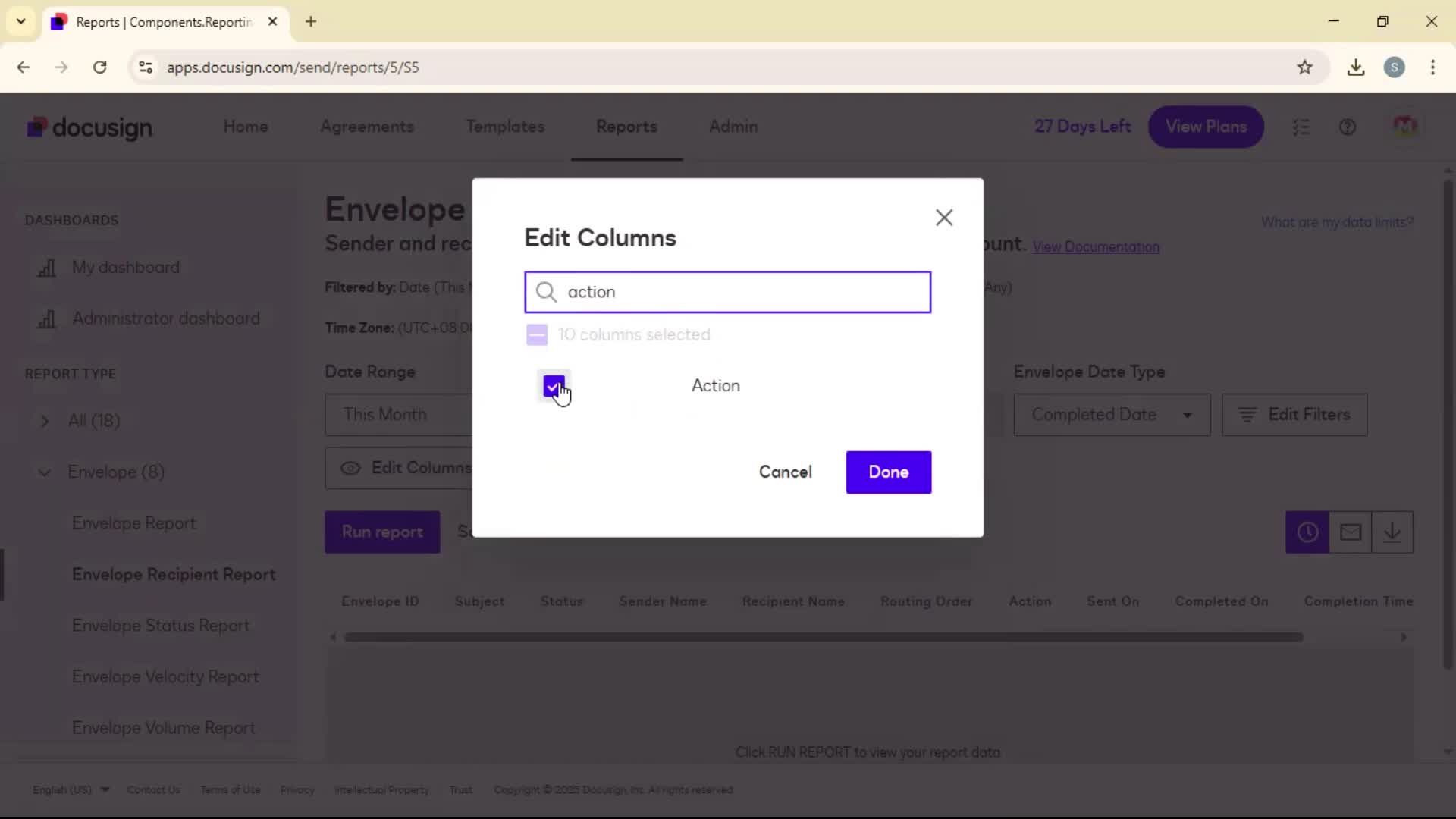Select Envelope Report

[x=134, y=523]
